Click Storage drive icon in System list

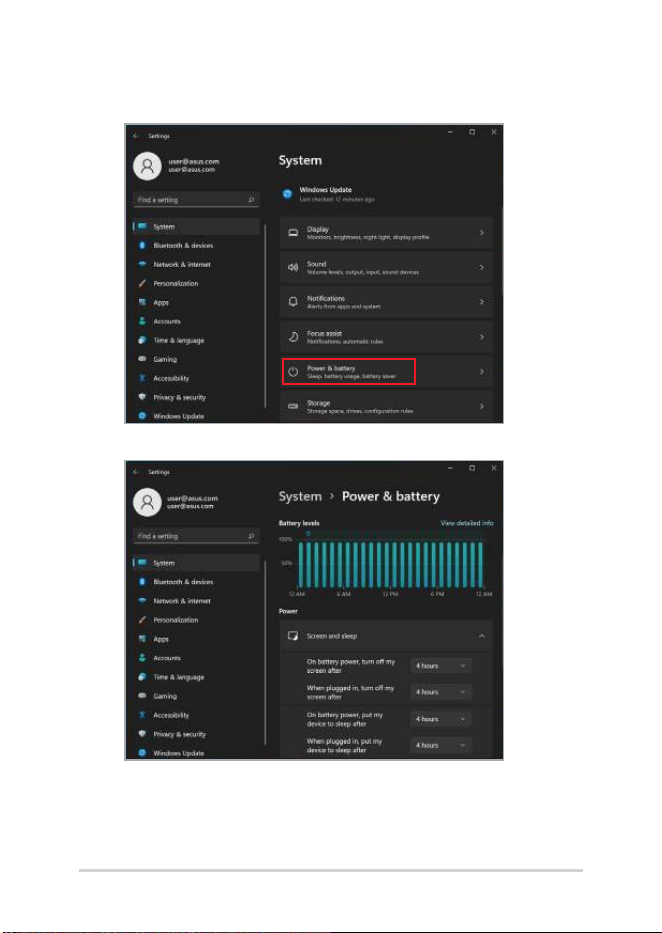293,406
